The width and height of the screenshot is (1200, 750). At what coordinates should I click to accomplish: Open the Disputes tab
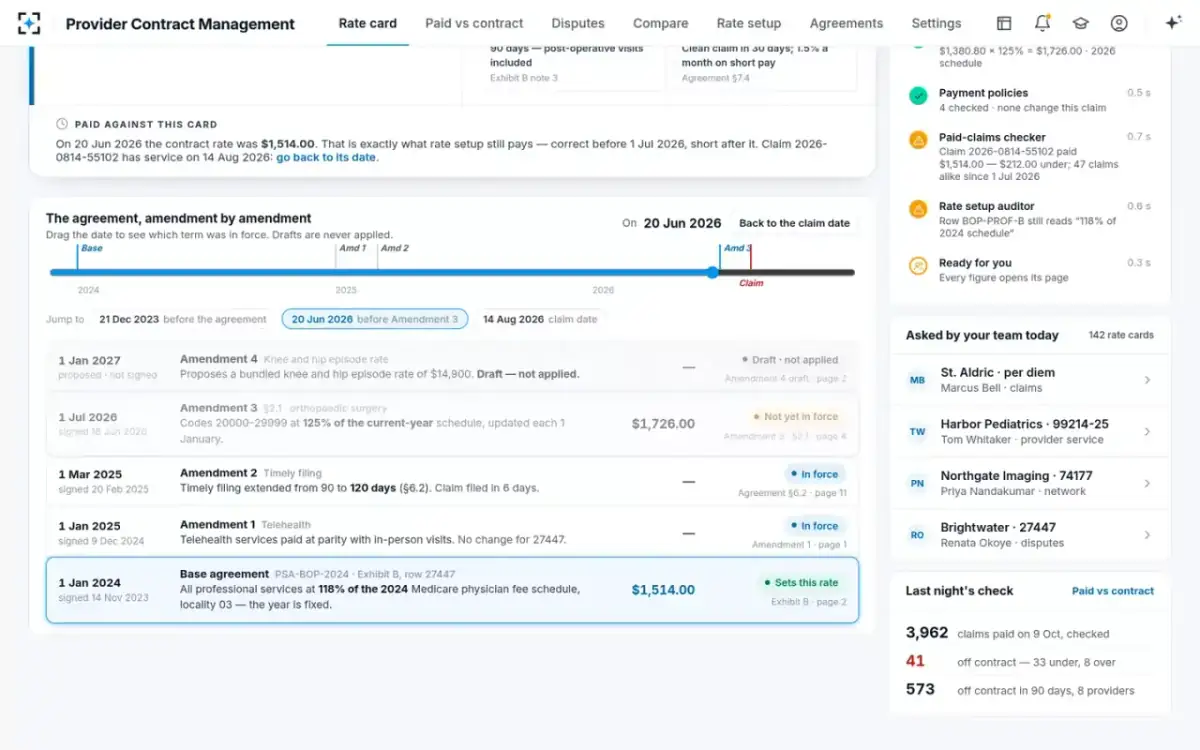[578, 23]
